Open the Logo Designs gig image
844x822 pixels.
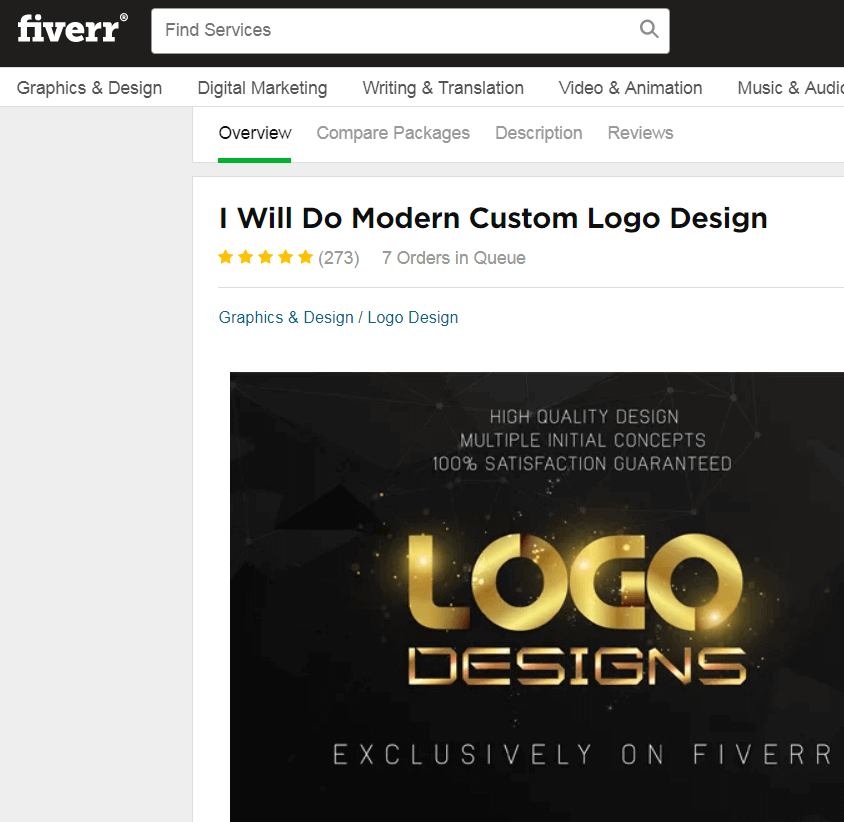click(x=537, y=596)
